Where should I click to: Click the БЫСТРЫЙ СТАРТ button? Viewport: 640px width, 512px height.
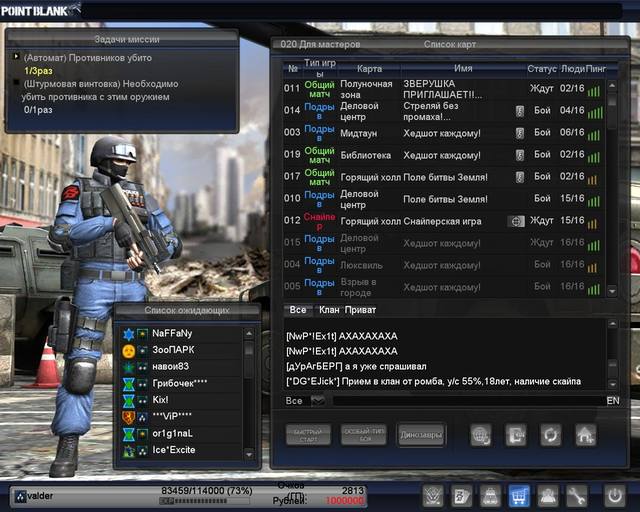pos(308,435)
